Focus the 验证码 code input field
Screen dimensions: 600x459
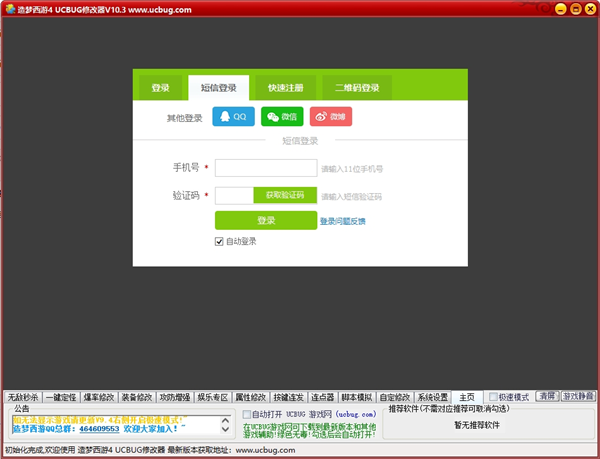click(234, 195)
